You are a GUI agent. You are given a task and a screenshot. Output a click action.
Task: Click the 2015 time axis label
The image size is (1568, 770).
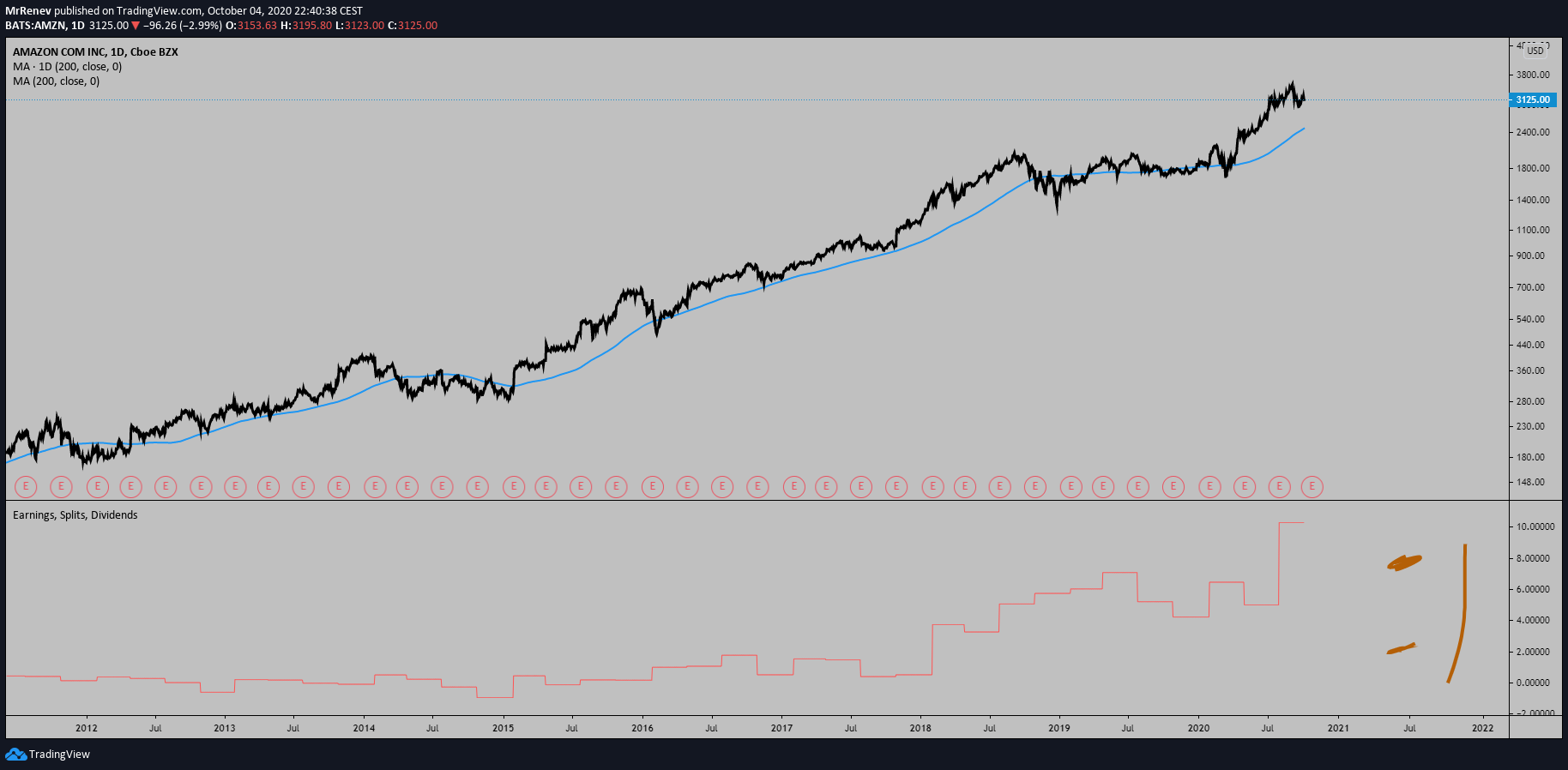pyautogui.click(x=504, y=729)
